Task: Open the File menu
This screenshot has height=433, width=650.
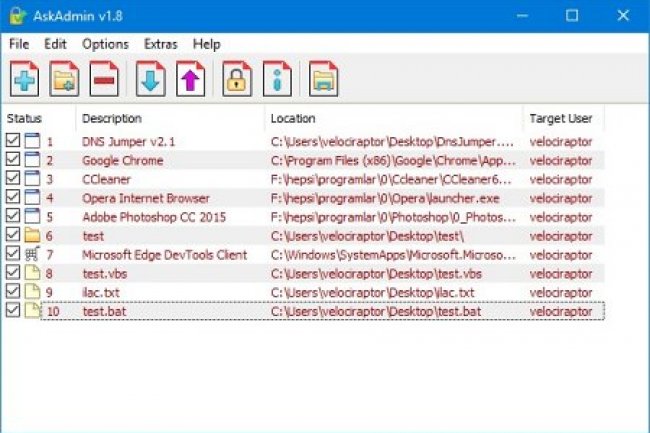Action: click(x=19, y=45)
